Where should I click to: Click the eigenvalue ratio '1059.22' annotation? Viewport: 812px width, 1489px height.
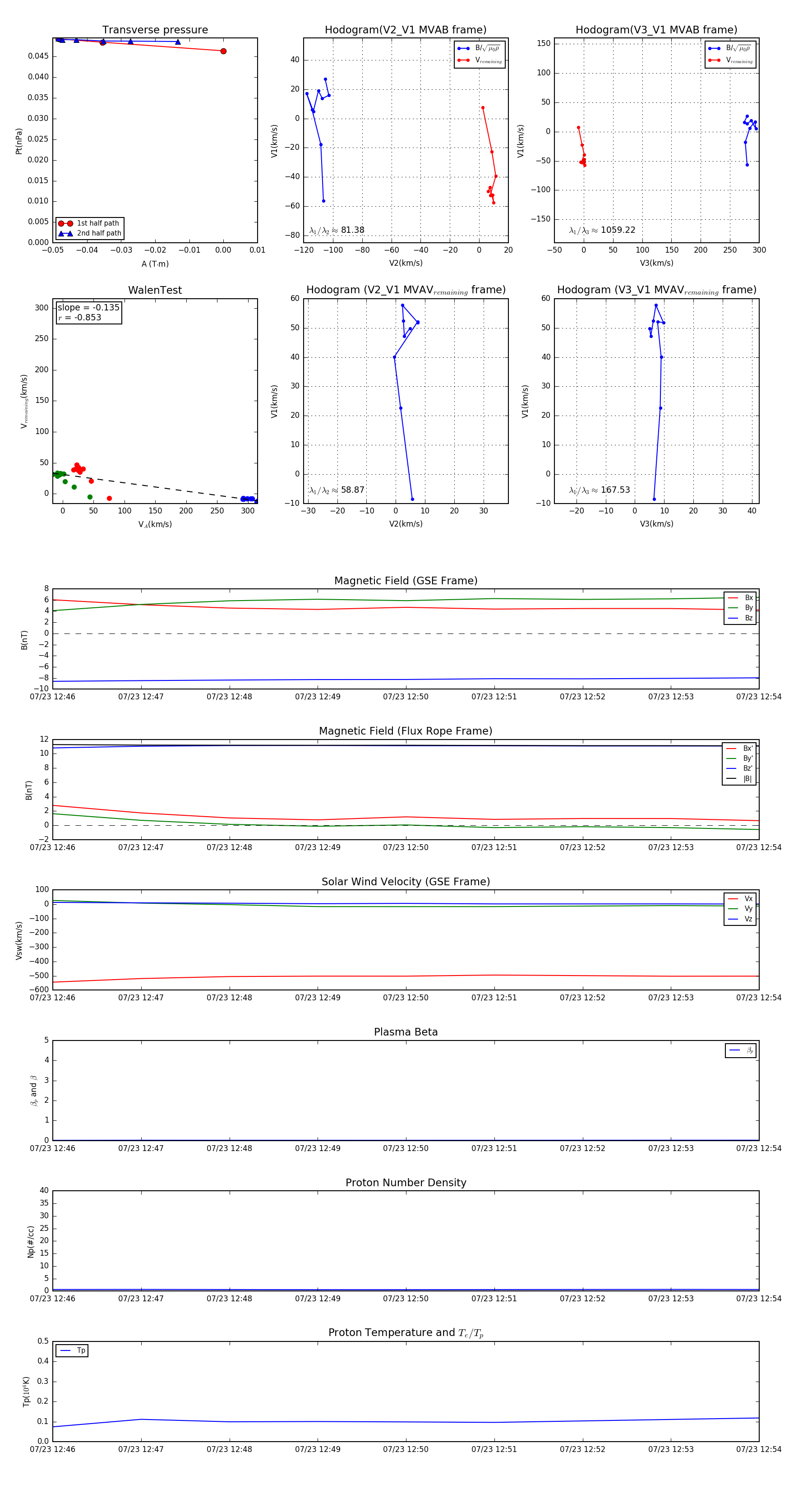pyautogui.click(x=602, y=230)
